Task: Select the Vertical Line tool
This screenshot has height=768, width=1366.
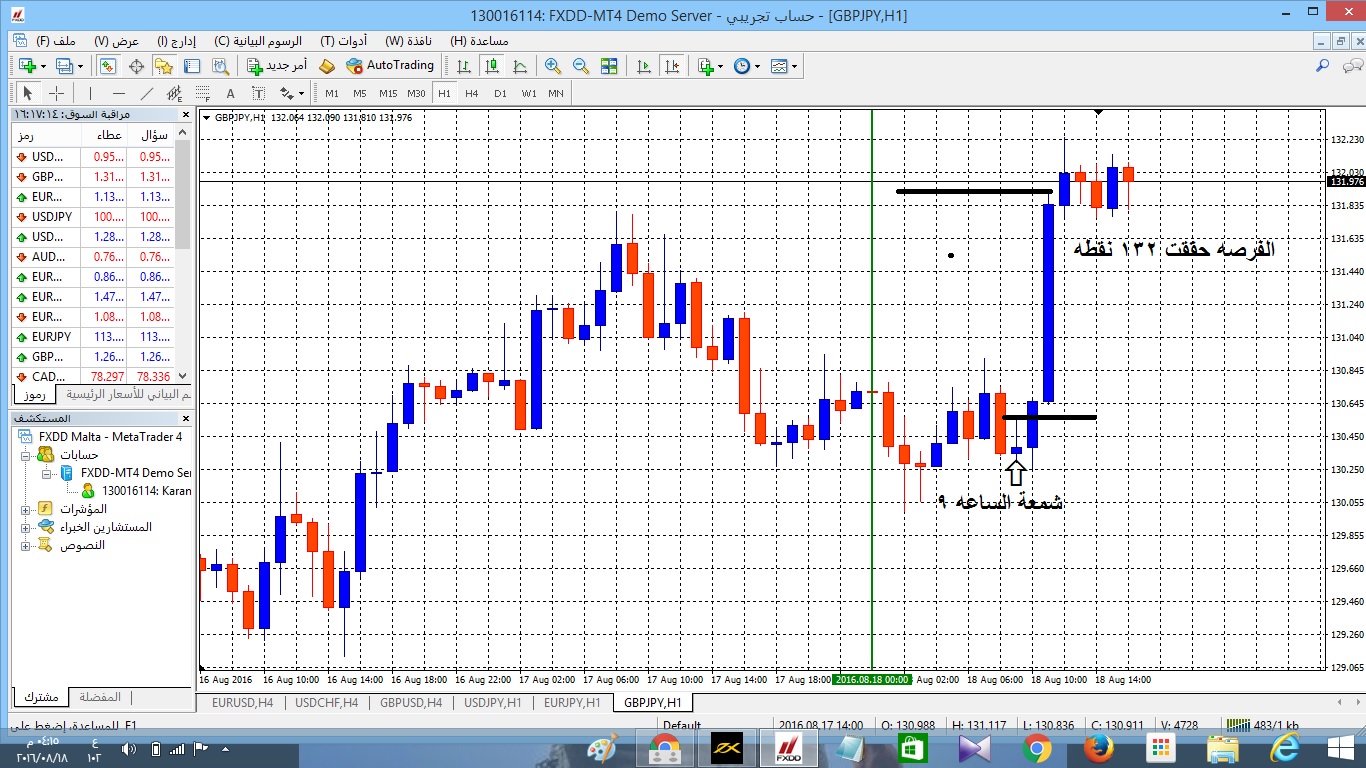Action: pos(91,93)
